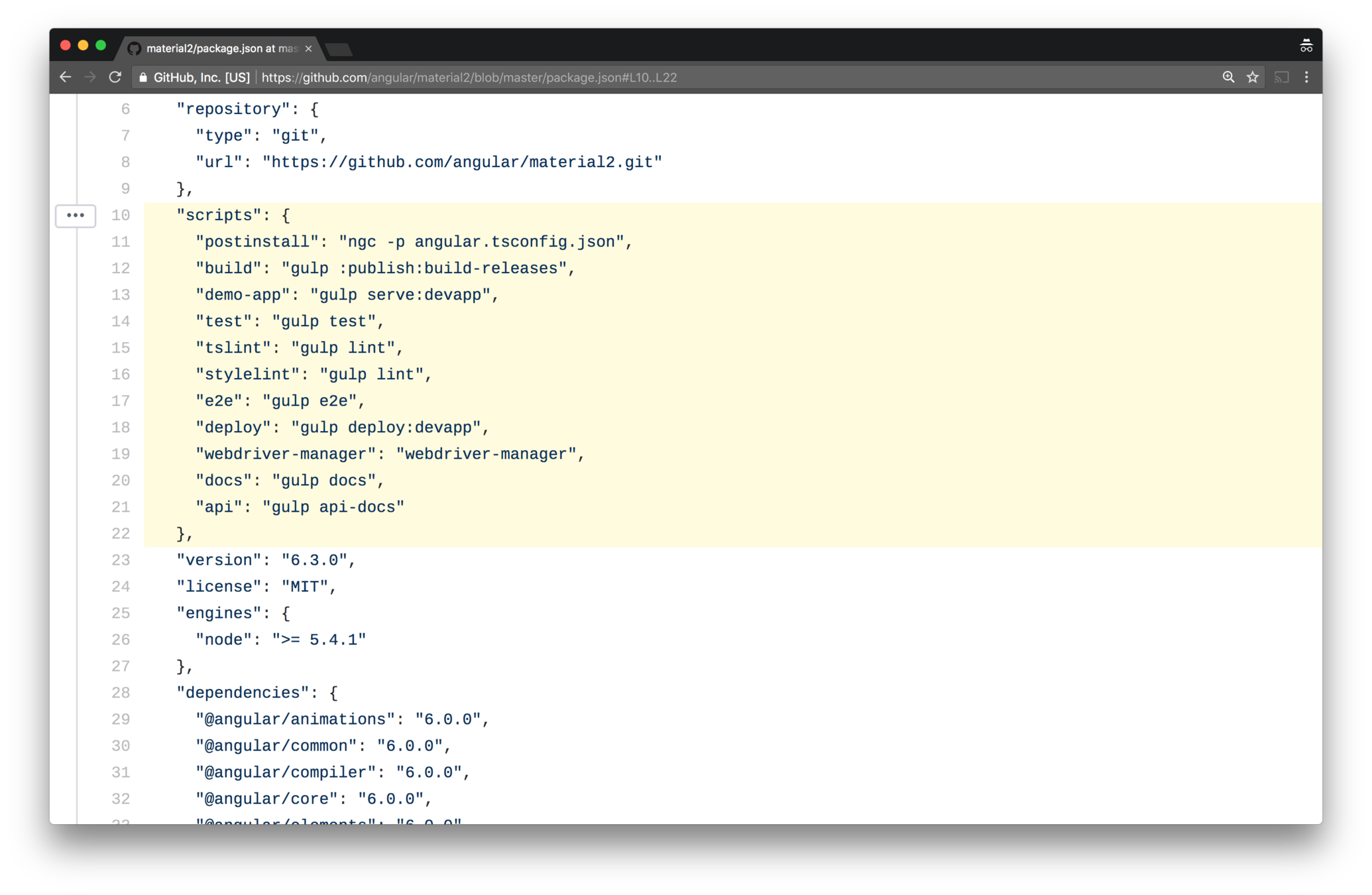Screen dimensions: 1372x895
Task: Click the "postinstall" script code line
Action: click(x=414, y=242)
